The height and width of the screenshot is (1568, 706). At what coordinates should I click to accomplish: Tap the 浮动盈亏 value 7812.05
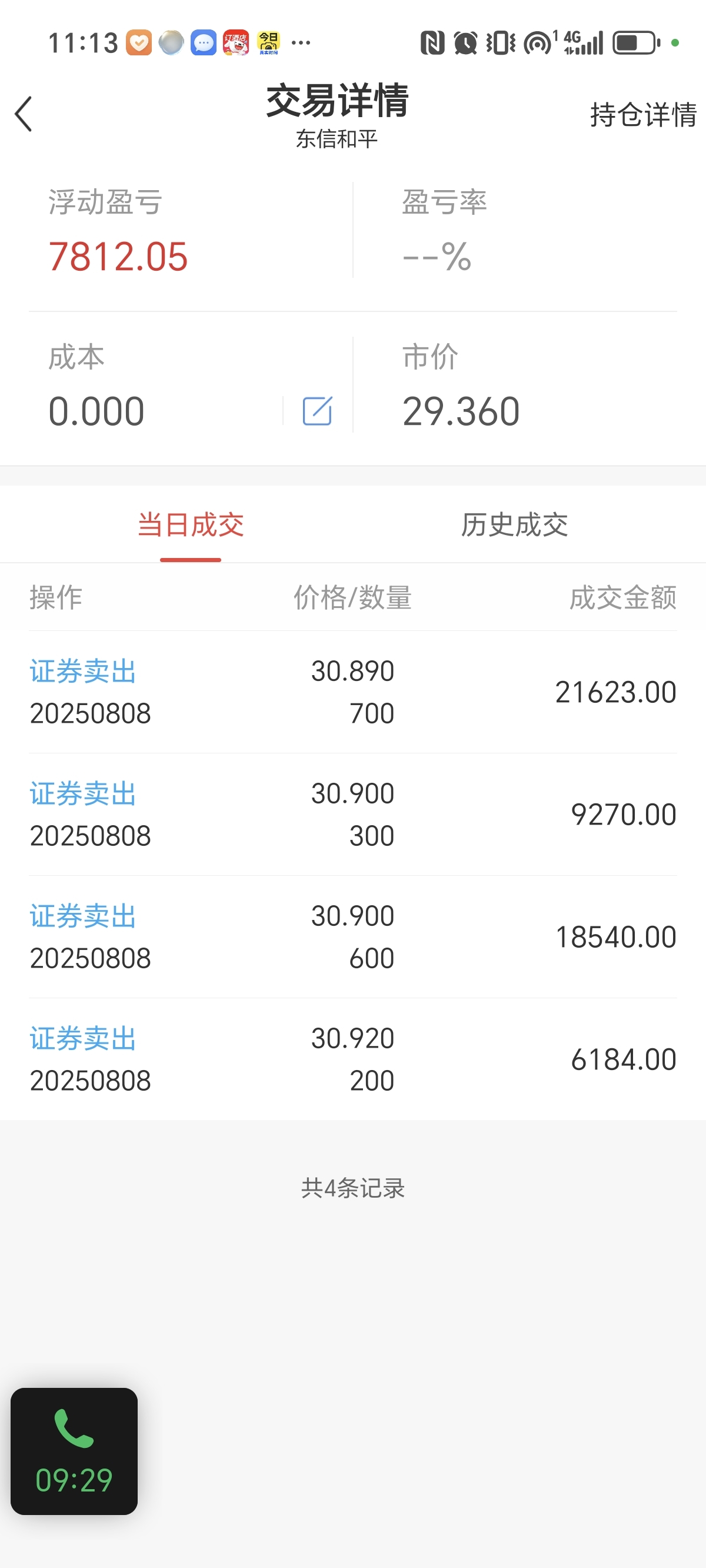pos(118,256)
